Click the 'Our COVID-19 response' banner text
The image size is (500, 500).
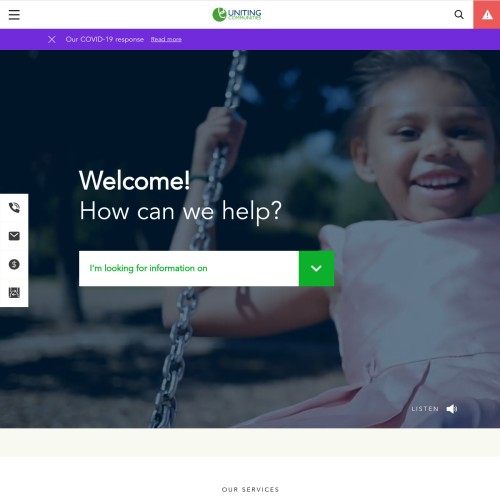click(x=105, y=39)
